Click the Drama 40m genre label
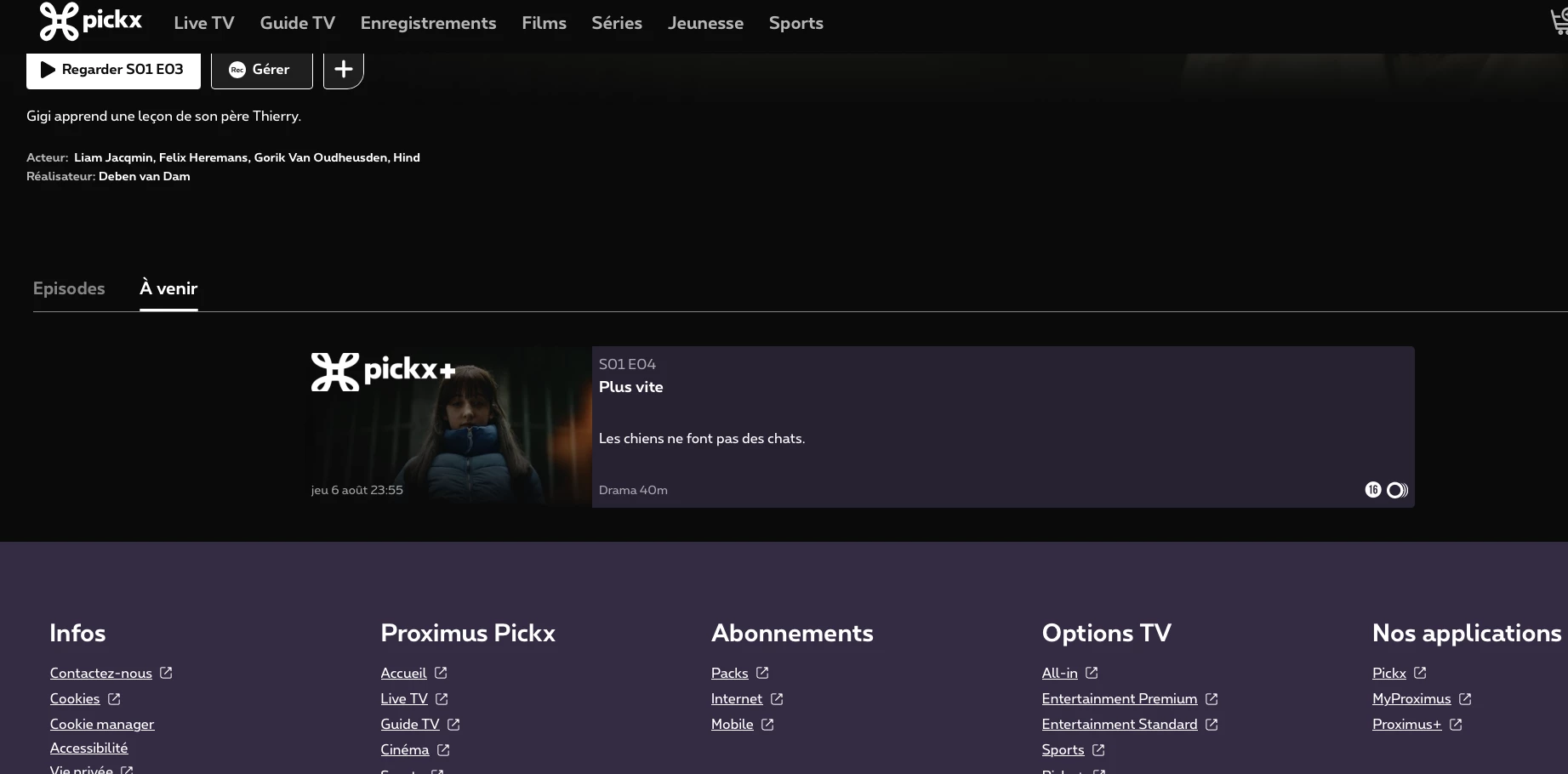 coord(633,490)
